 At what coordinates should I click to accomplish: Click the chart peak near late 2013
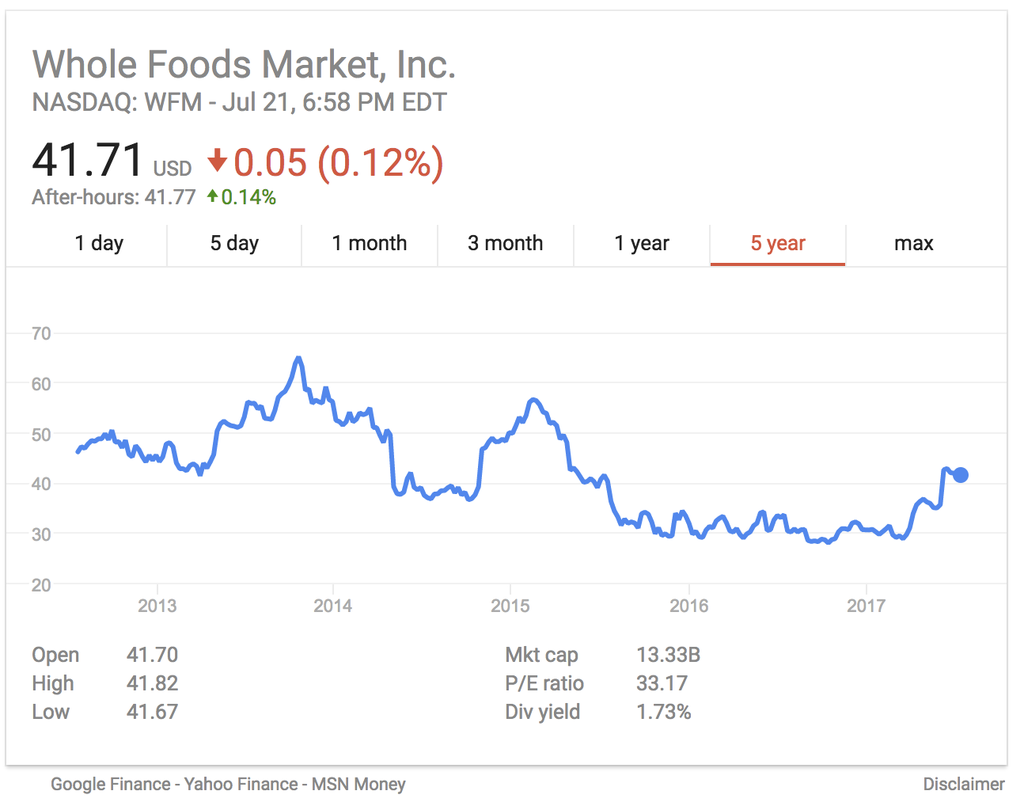[298, 358]
